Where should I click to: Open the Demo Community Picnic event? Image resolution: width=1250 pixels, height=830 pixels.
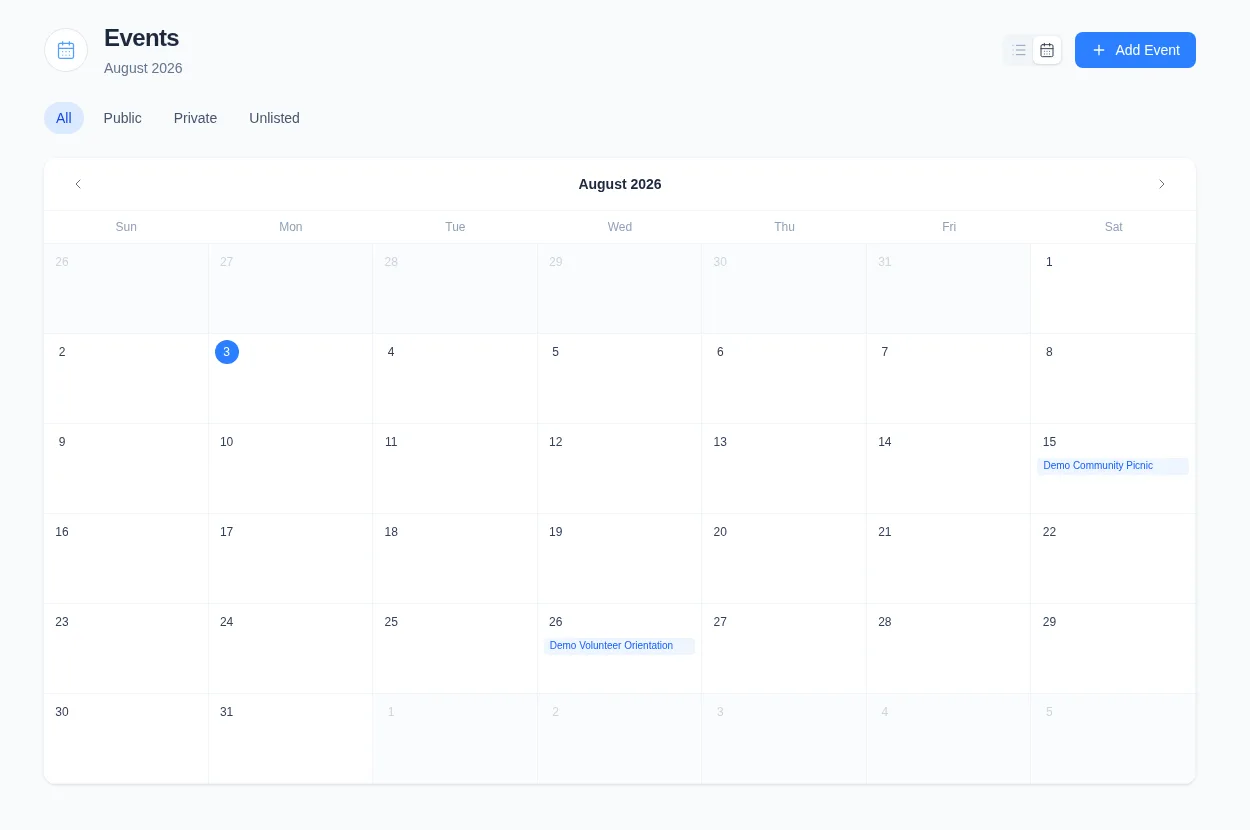pyautogui.click(x=1113, y=466)
